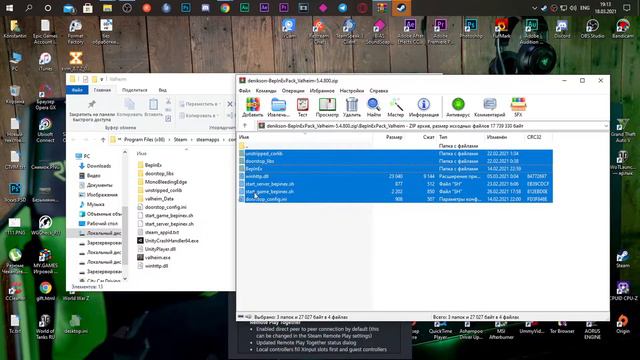Switch to Поделиться tab in Explorer ribbon
Viewport: 640px width, 360px height.
135,90
